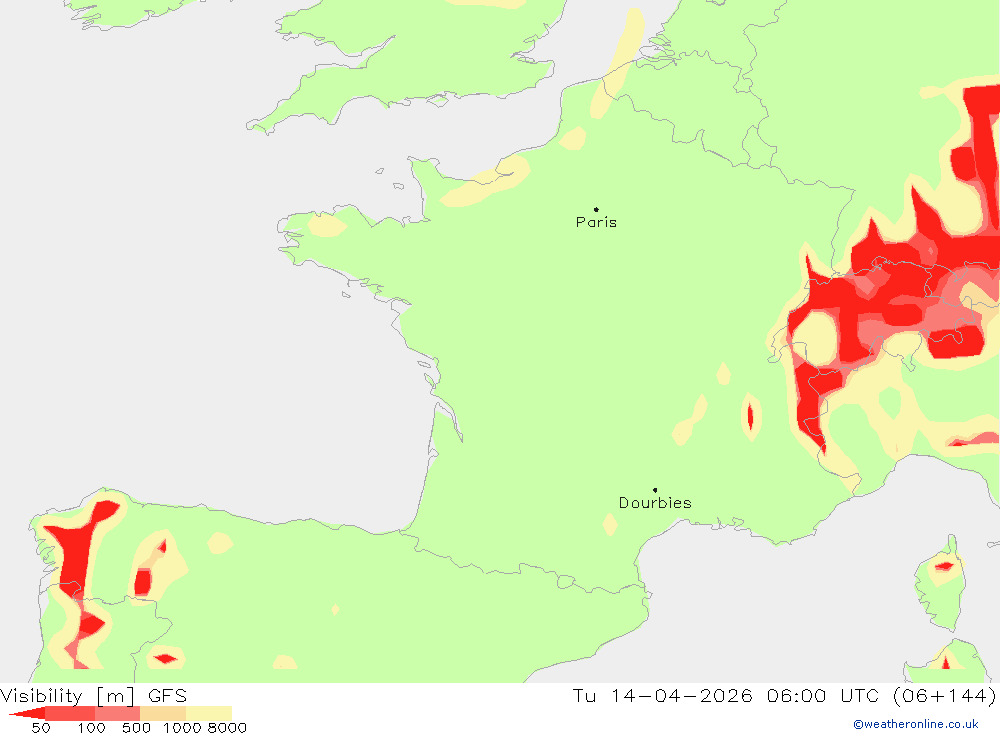The height and width of the screenshot is (733, 1000).
Task: Click the 'Visibility [m] GFS' title text
Action: (94, 695)
